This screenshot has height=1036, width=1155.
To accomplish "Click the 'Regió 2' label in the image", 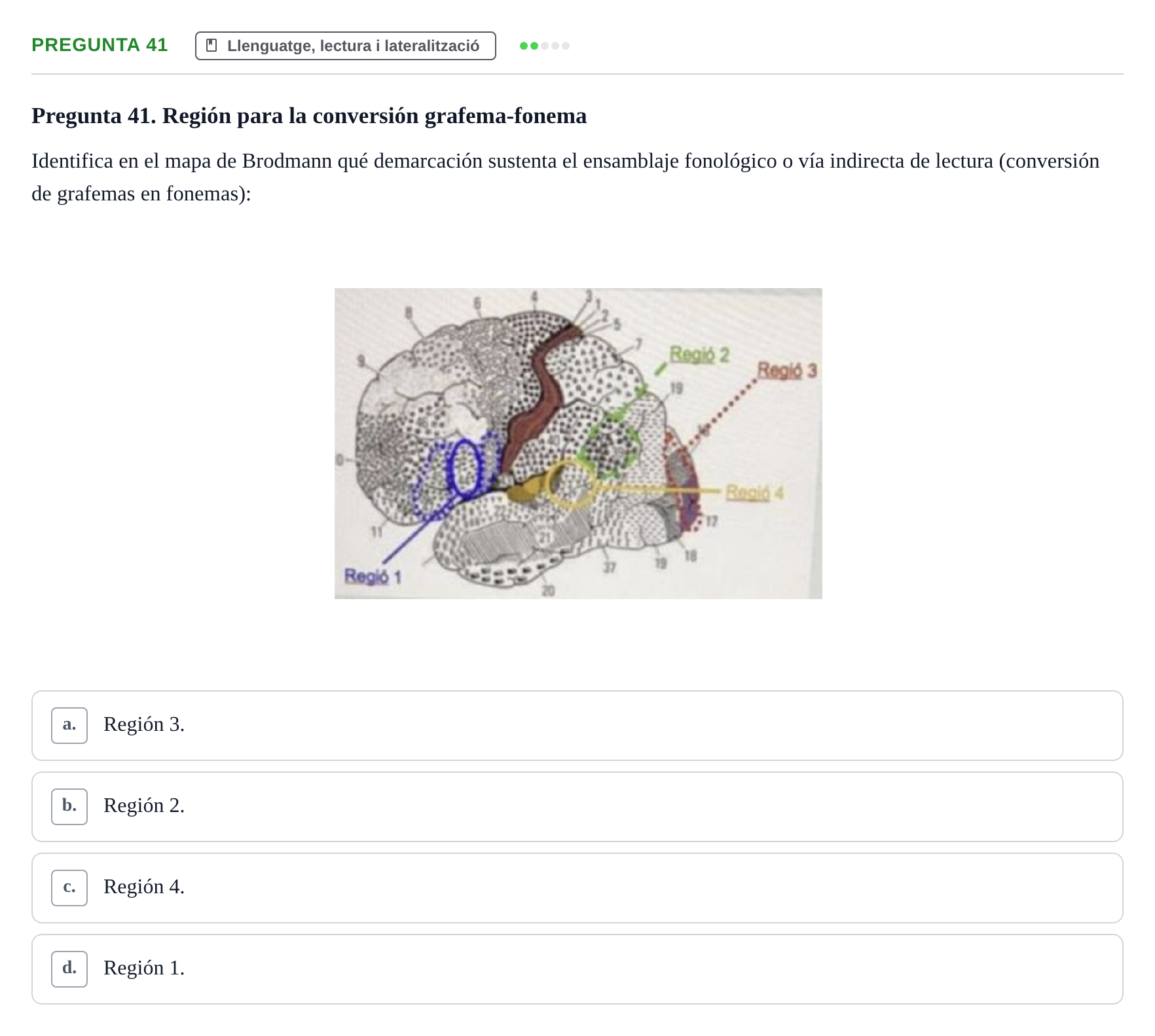I will click(699, 355).
